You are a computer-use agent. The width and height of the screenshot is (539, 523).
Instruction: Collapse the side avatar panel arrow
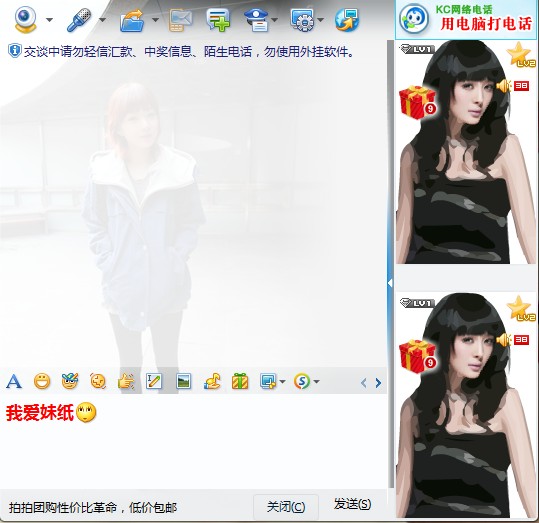coord(390,283)
